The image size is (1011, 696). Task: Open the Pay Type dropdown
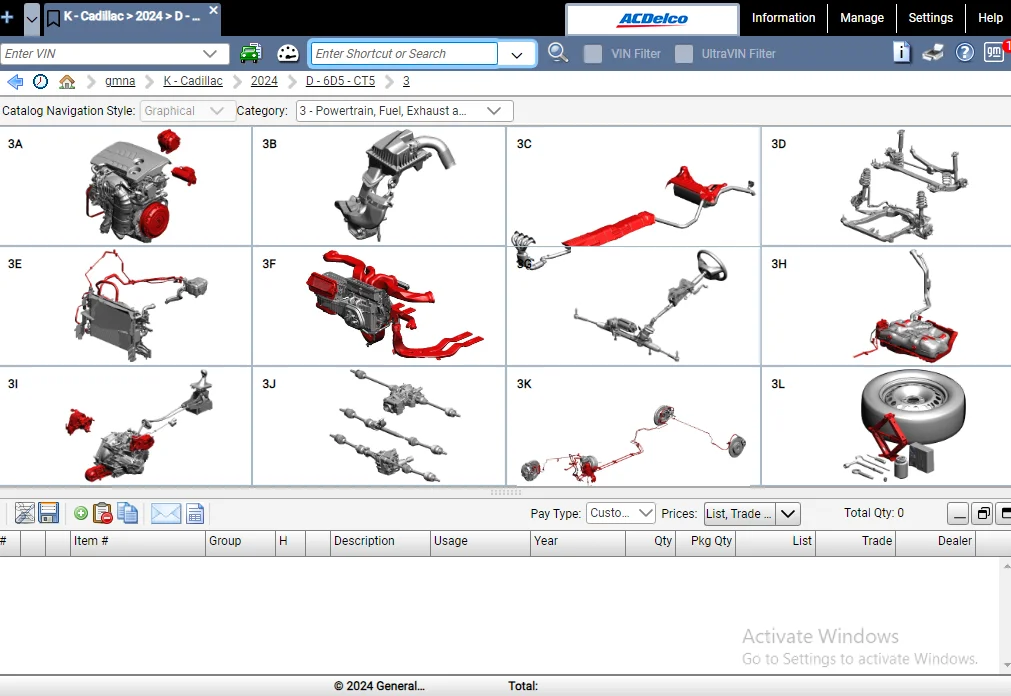[x=620, y=513]
